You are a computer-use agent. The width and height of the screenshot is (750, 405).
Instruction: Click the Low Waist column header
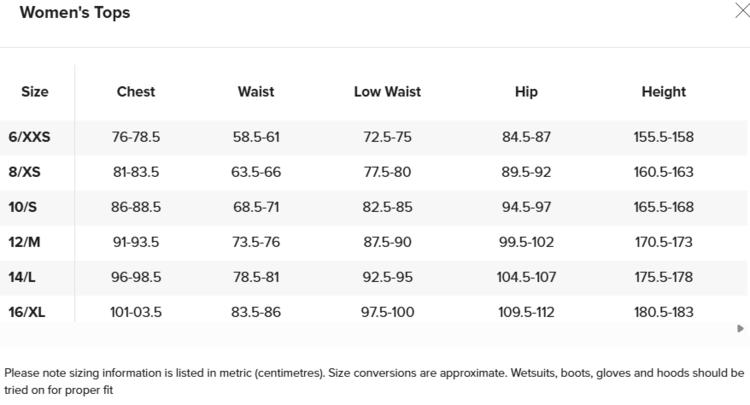pos(387,91)
